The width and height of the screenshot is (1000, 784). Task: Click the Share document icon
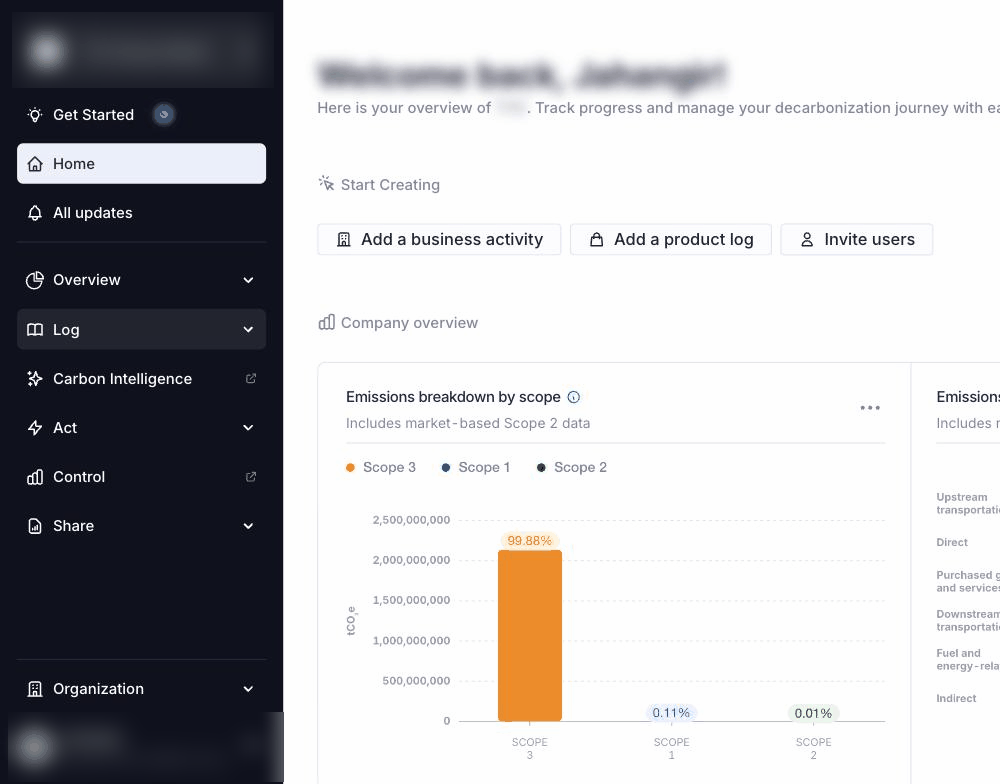click(x=35, y=526)
